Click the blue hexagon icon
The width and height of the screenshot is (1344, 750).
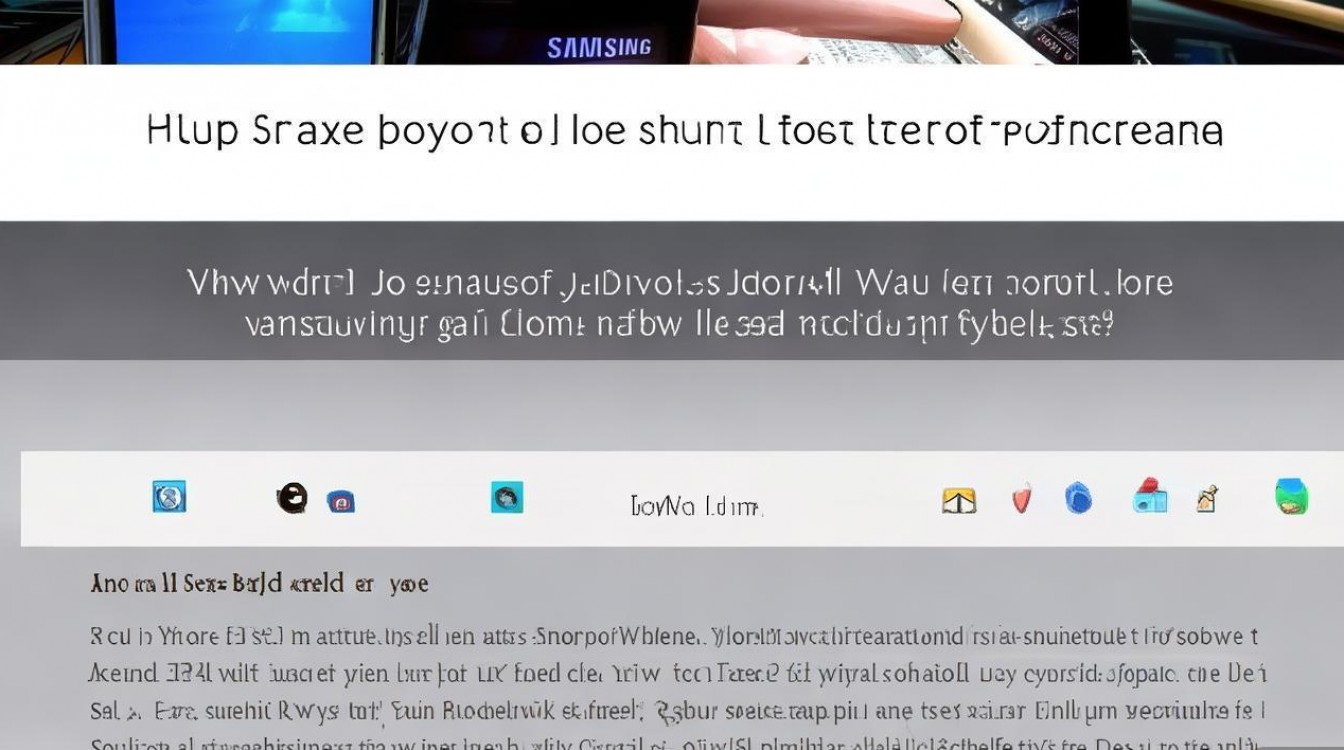1078,498
